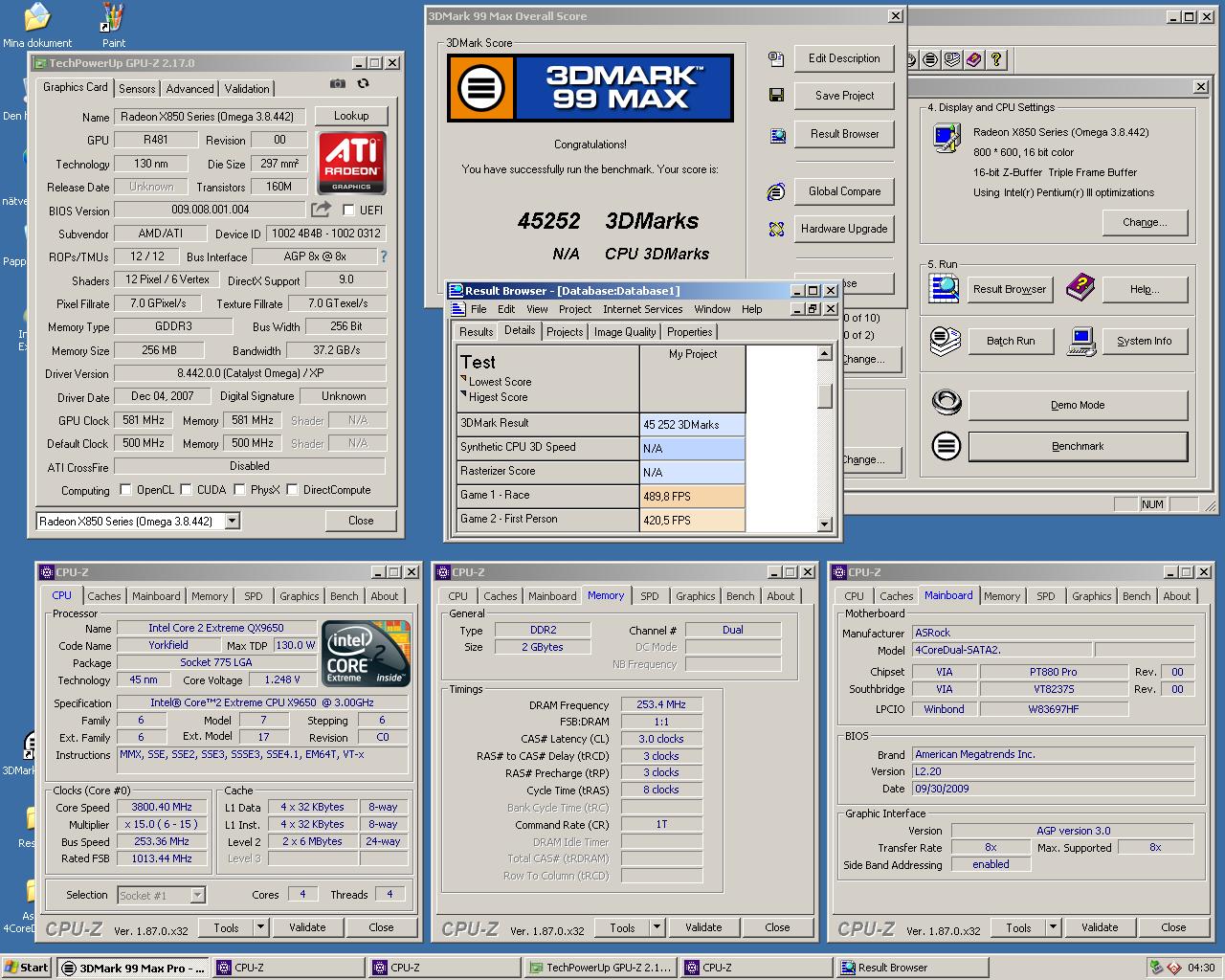Switch to the Sensors tab in GPU-Z

pyautogui.click(x=137, y=89)
